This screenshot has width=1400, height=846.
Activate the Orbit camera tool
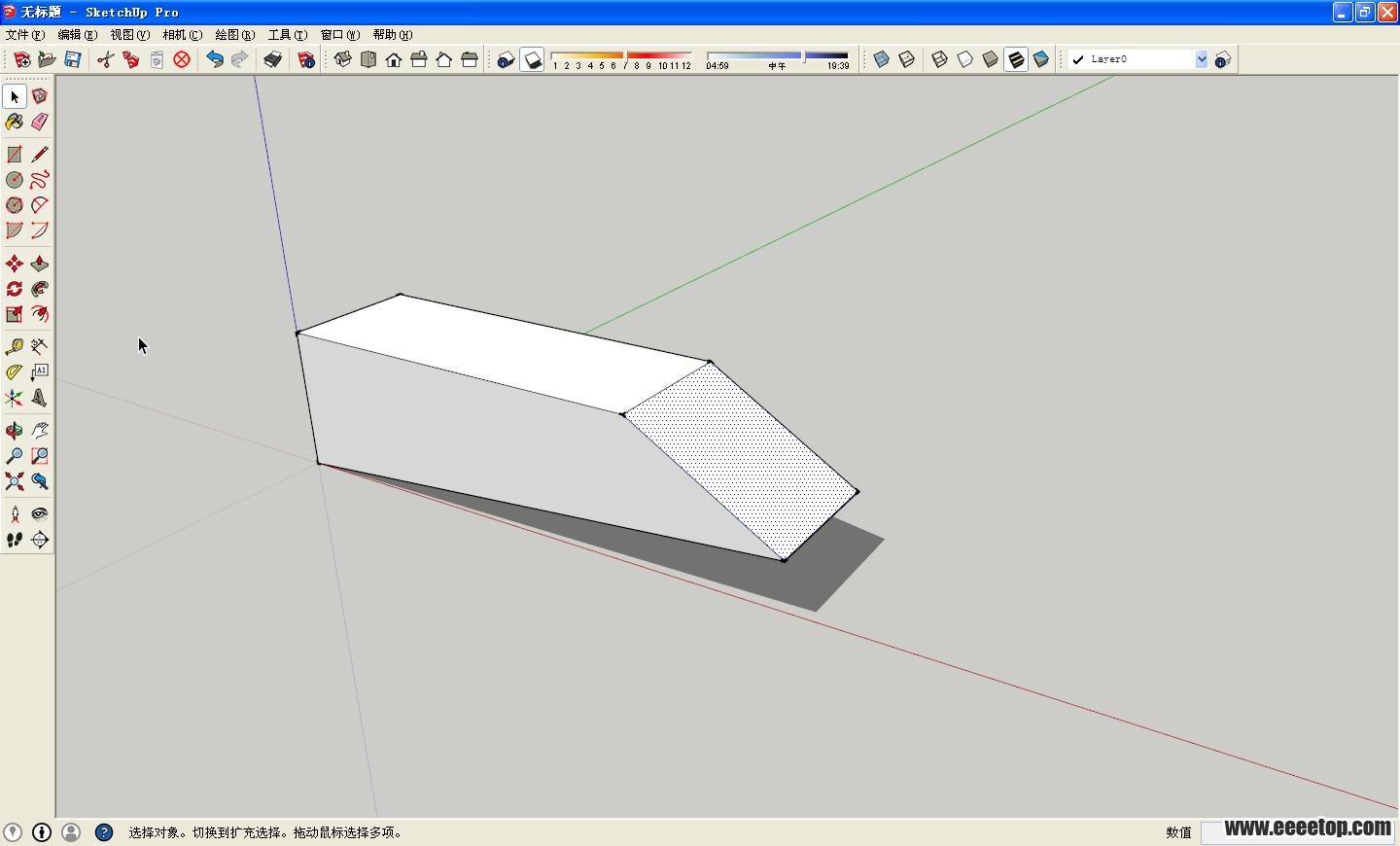15,431
